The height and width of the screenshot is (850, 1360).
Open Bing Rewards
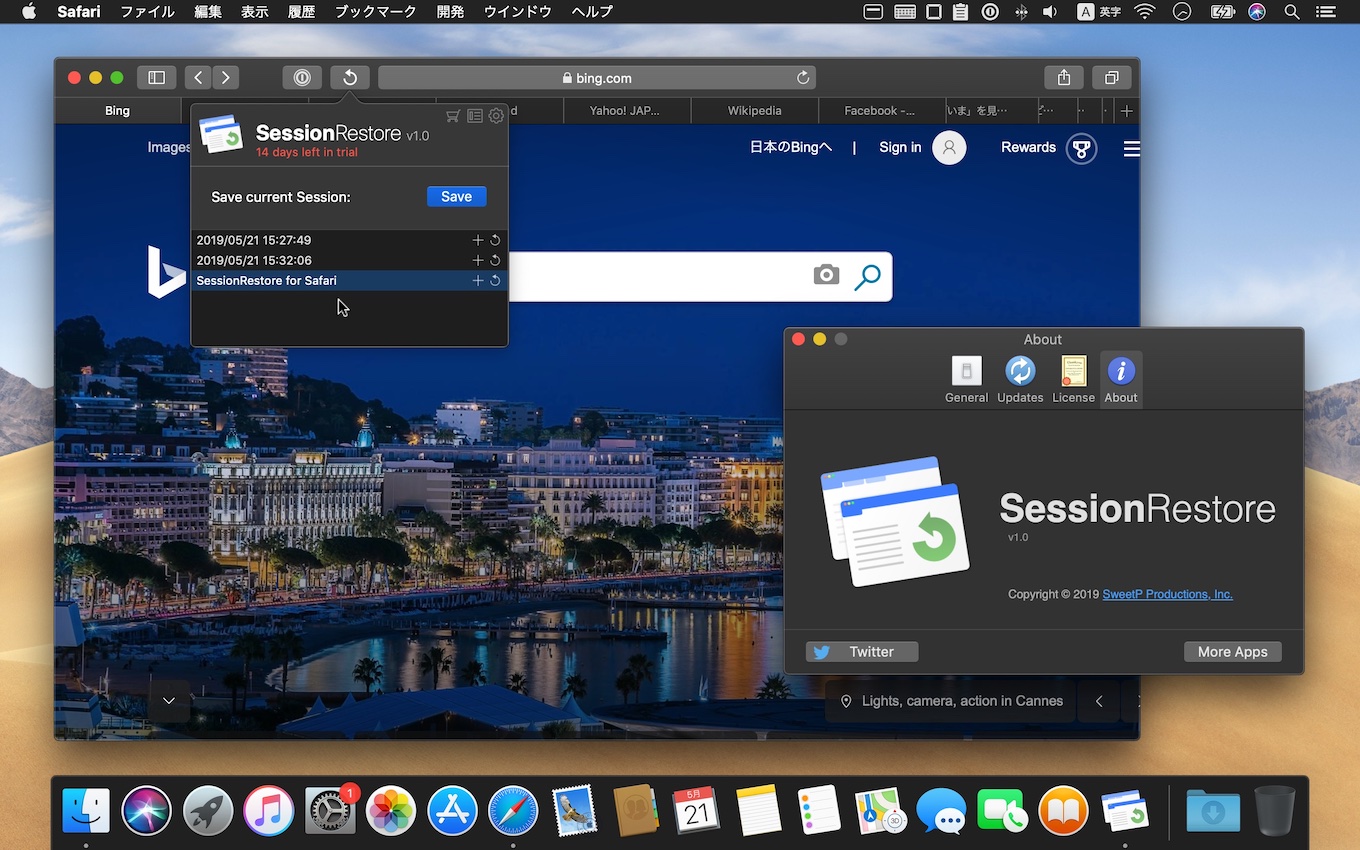[1049, 148]
